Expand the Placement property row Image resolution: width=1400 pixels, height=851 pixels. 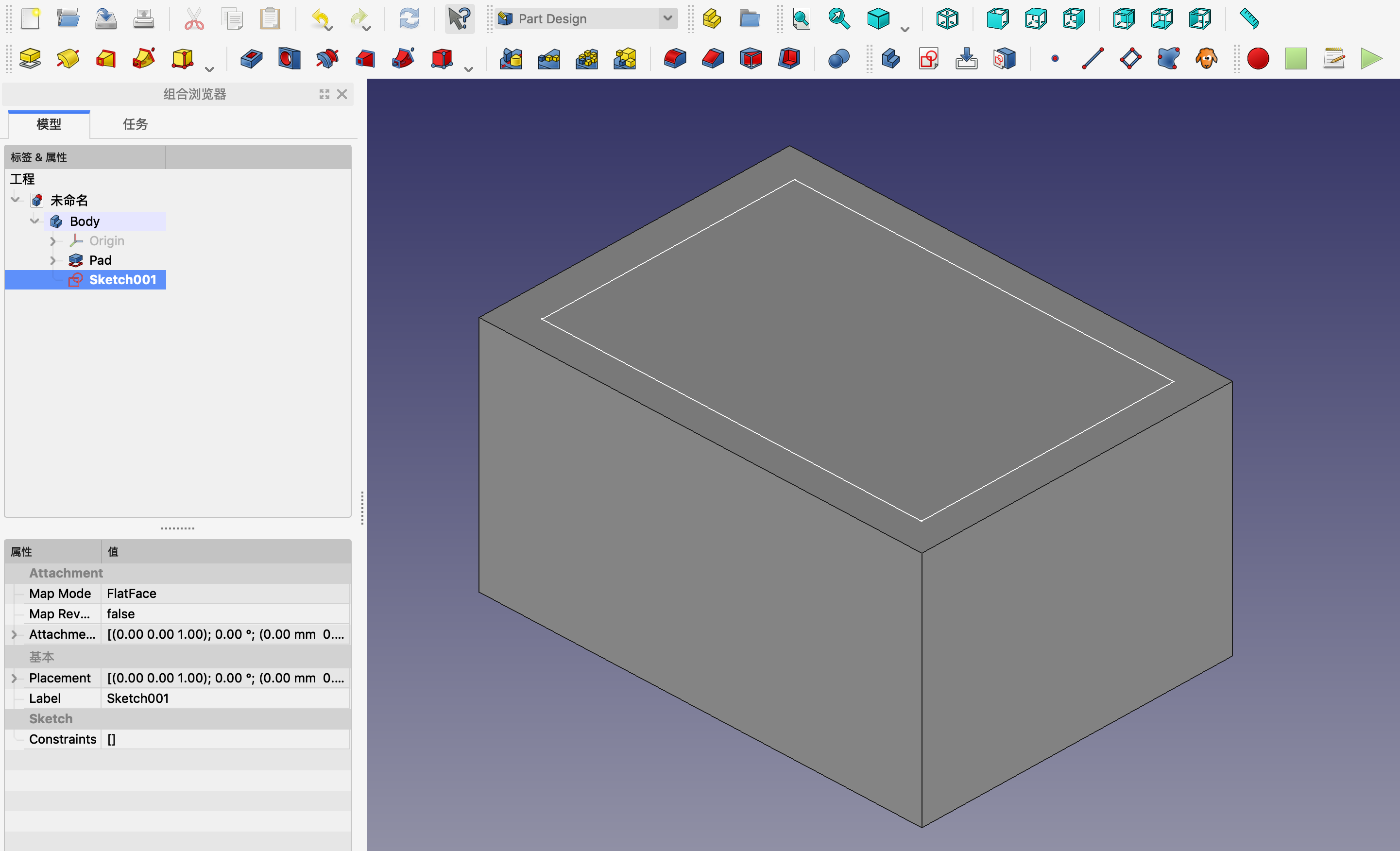(14, 678)
